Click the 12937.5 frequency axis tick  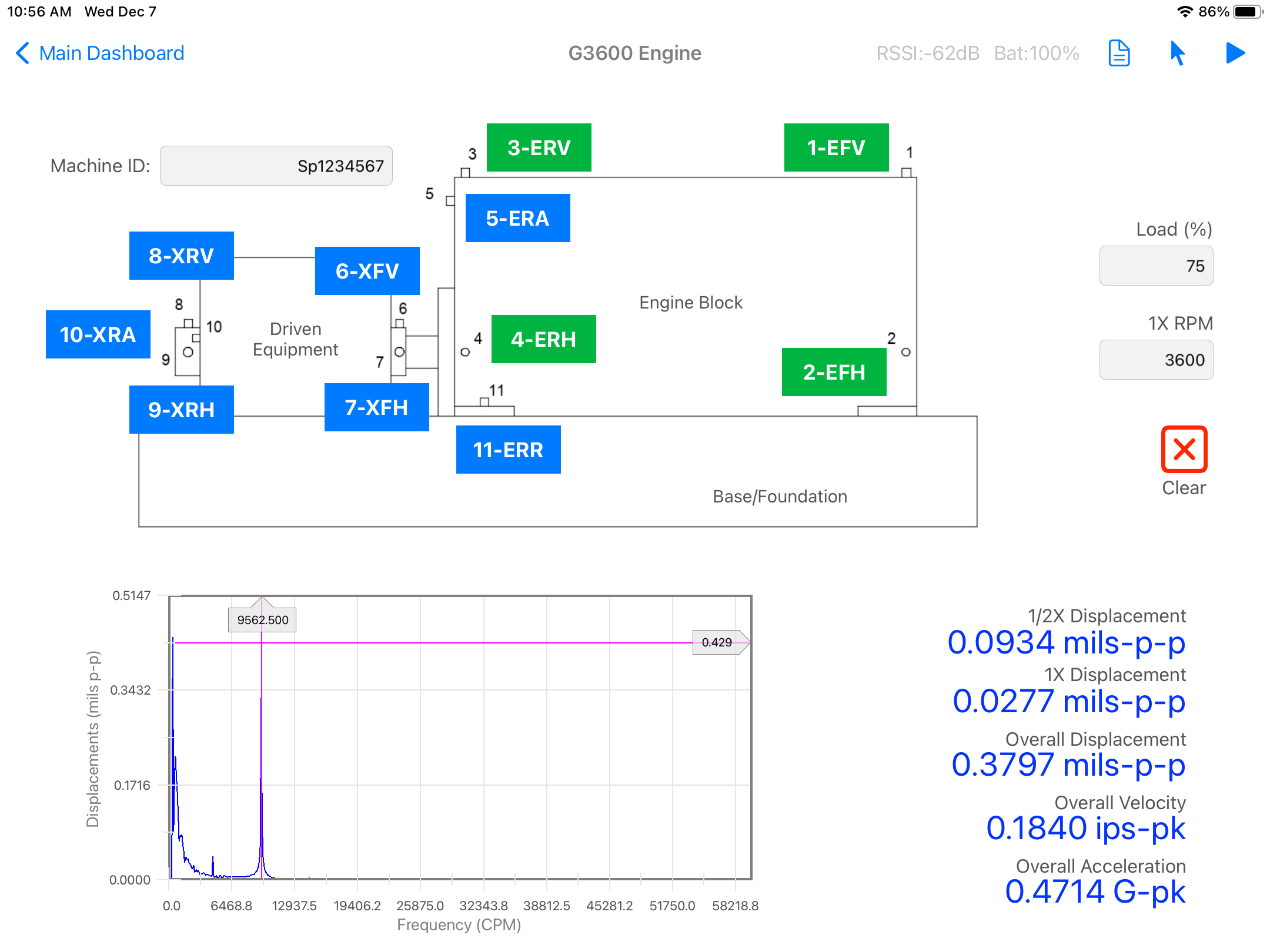click(294, 906)
